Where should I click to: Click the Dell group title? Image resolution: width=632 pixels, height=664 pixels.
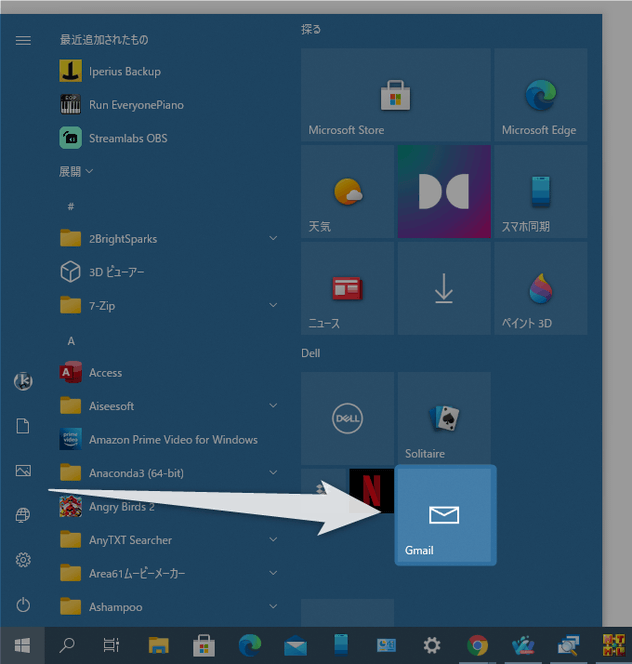(310, 353)
